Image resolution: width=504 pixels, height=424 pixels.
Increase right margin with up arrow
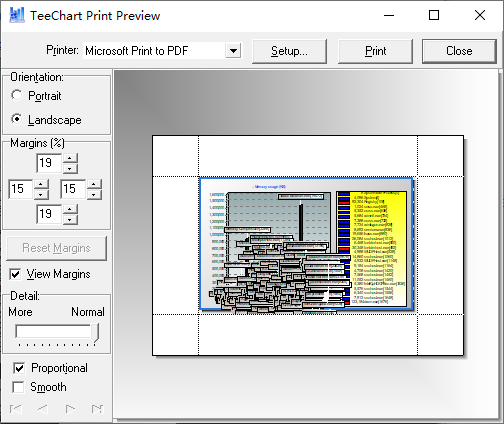click(x=94, y=184)
